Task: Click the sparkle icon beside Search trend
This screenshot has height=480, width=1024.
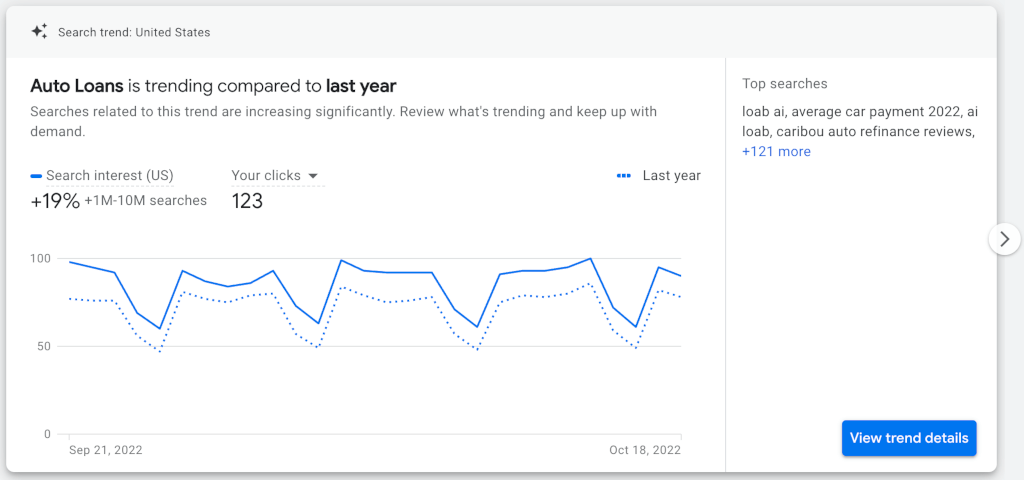Action: (39, 32)
